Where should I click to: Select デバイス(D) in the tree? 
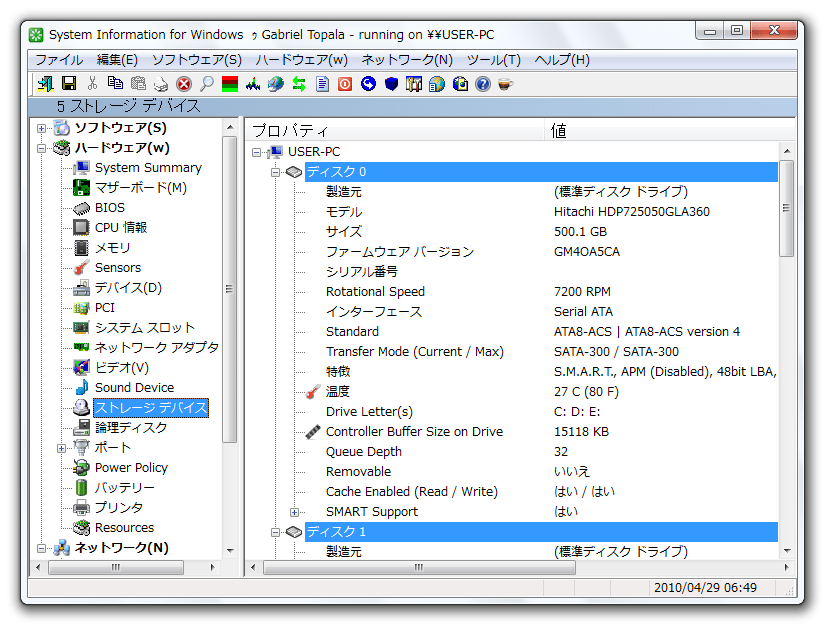click(x=128, y=288)
